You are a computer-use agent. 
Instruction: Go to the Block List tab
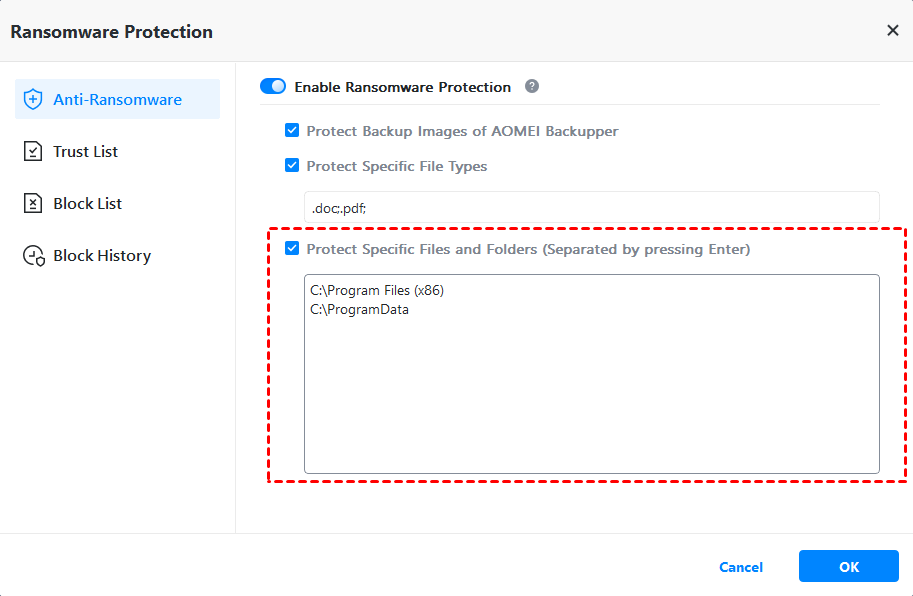pos(88,204)
